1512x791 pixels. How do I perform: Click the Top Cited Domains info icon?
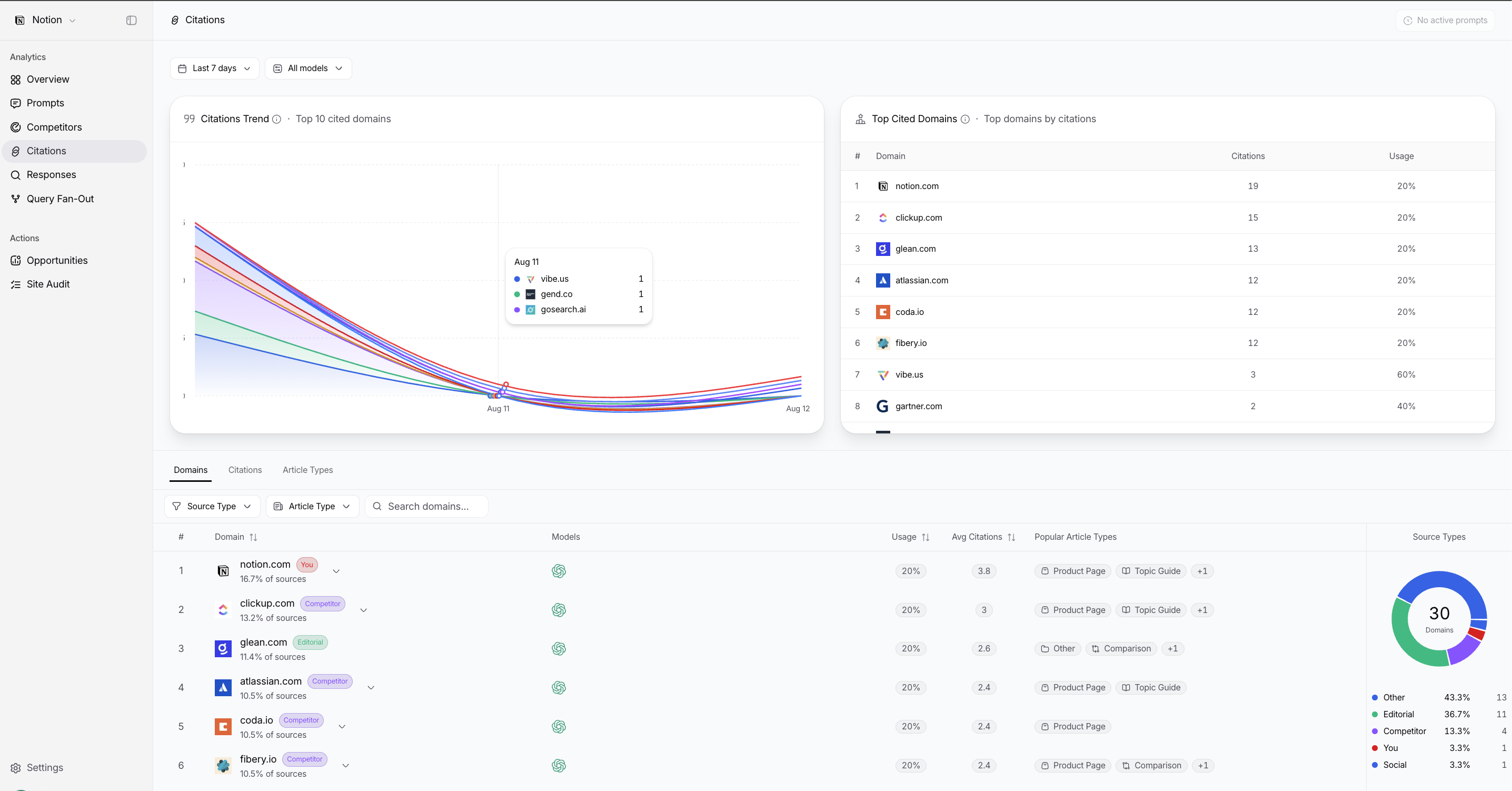tap(965, 119)
